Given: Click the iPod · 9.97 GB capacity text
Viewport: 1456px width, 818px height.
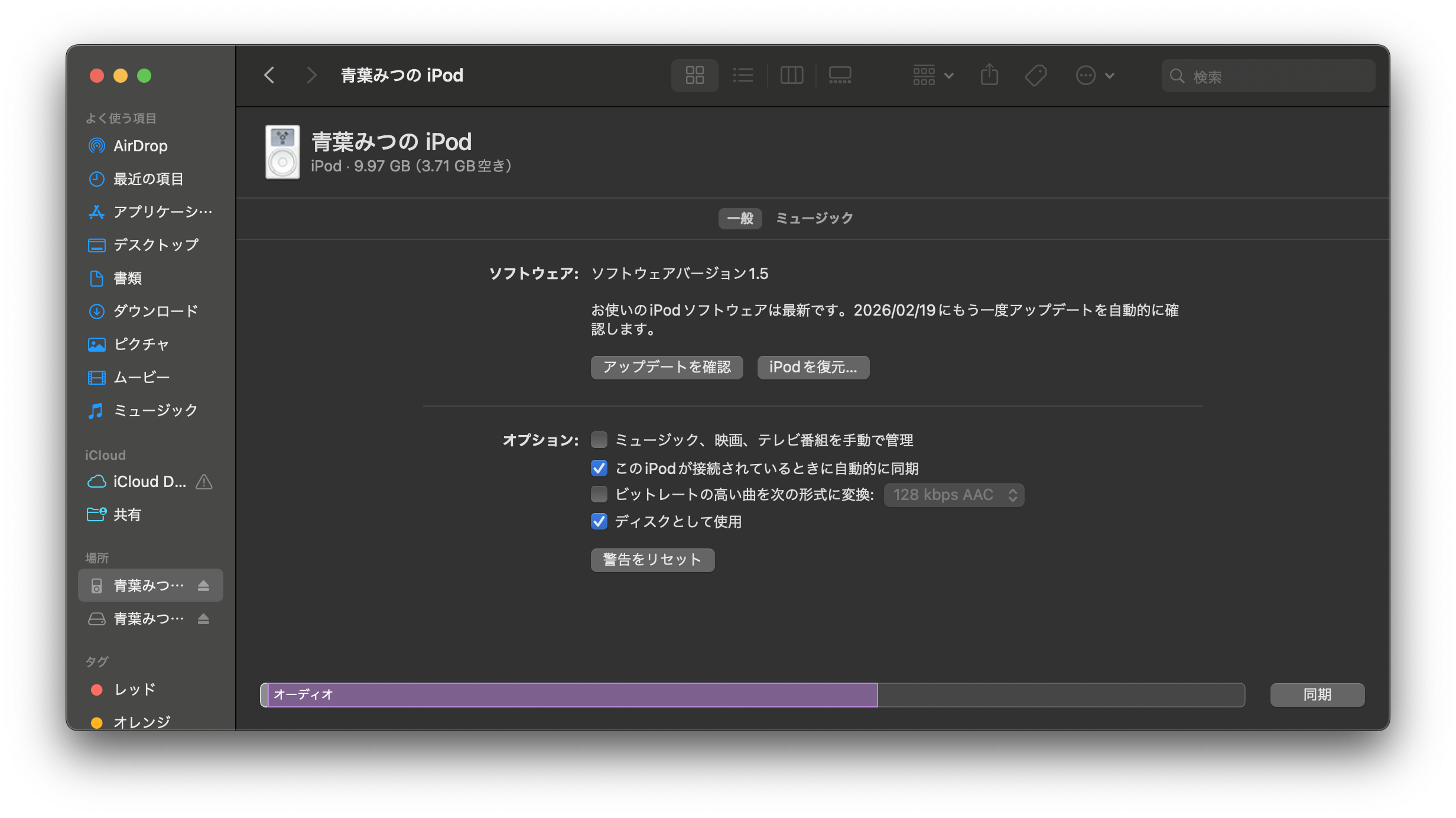Looking at the screenshot, I should click(411, 166).
